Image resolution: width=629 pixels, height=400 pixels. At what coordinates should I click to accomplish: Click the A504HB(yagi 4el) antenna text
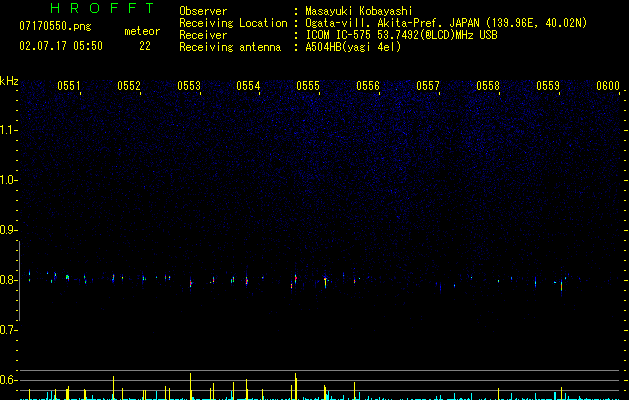click(x=353, y=47)
